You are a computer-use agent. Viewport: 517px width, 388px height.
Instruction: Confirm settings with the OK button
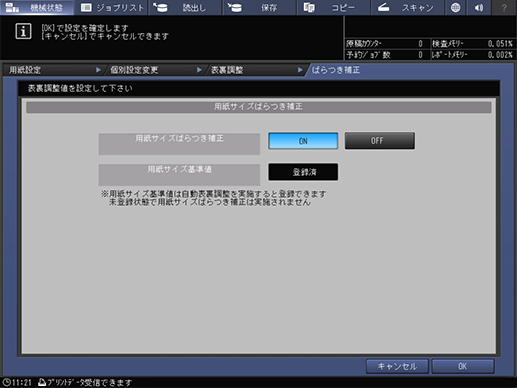tap(463, 366)
